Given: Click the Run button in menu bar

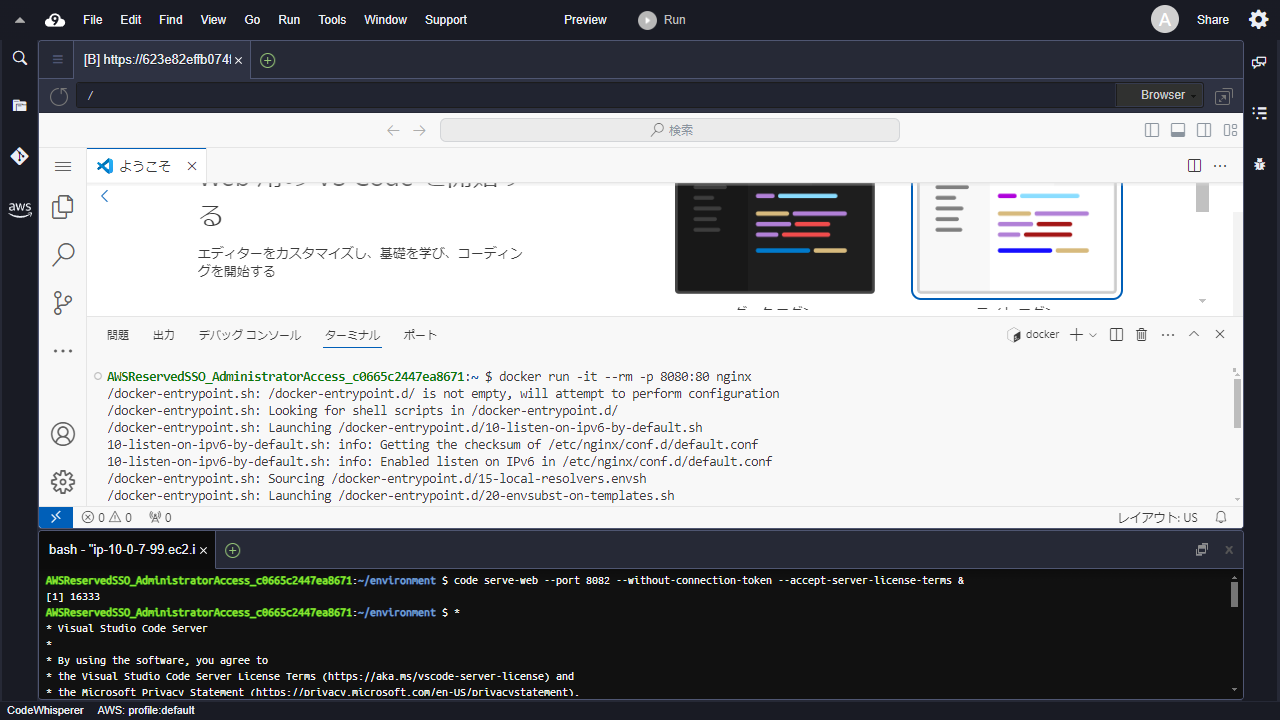Looking at the screenshot, I should (662, 20).
